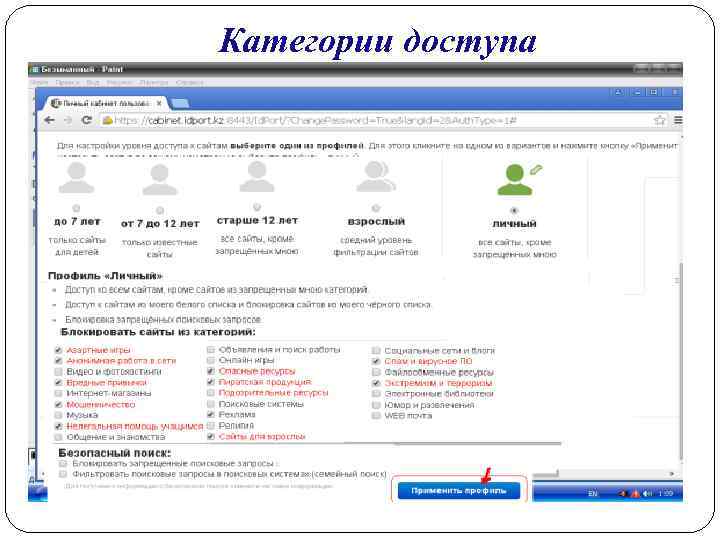Viewport: 720px width, 540px height.
Task: Uncheck the Азартные игры category
Action: 58,350
